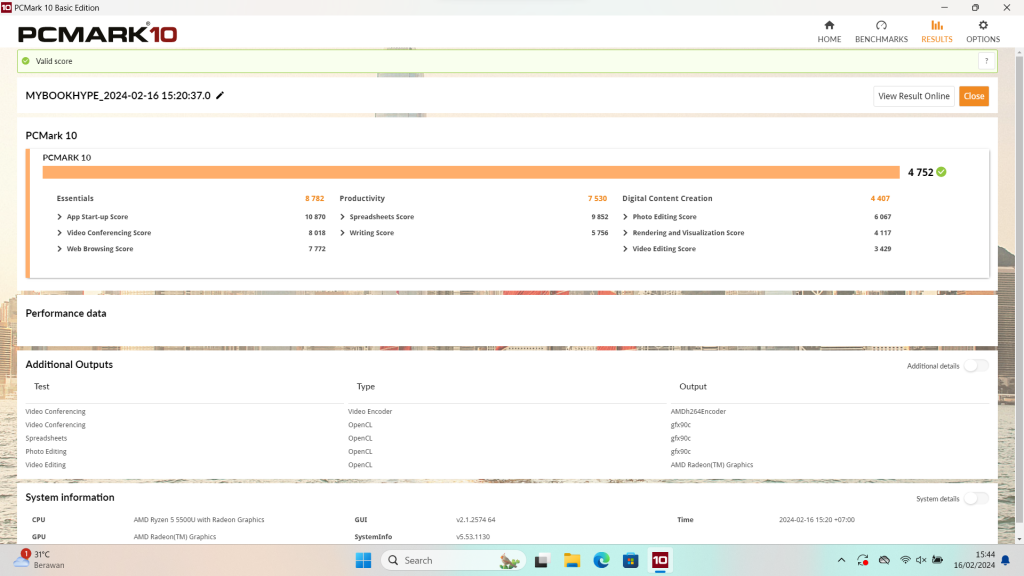Open Microsoft Edge from taskbar

pyautogui.click(x=601, y=560)
